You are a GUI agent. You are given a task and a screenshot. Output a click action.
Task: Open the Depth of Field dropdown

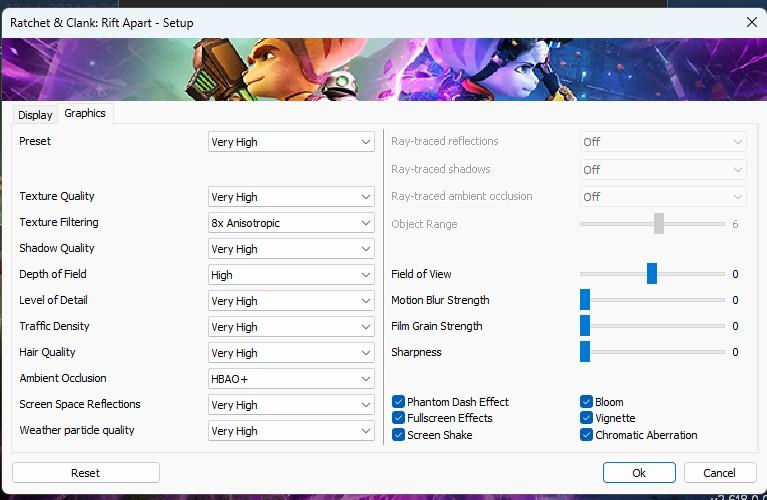[x=291, y=275]
